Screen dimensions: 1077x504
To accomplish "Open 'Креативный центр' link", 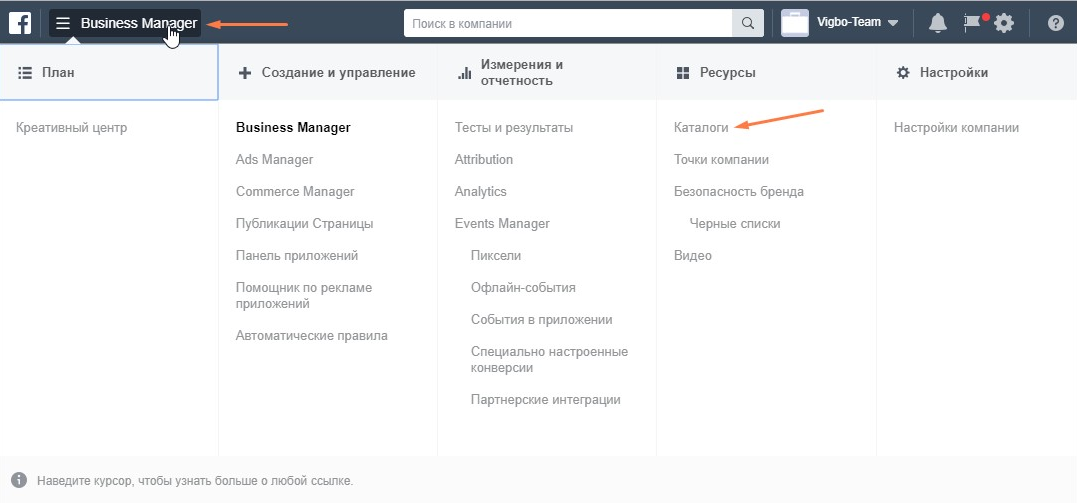I will click(x=71, y=128).
